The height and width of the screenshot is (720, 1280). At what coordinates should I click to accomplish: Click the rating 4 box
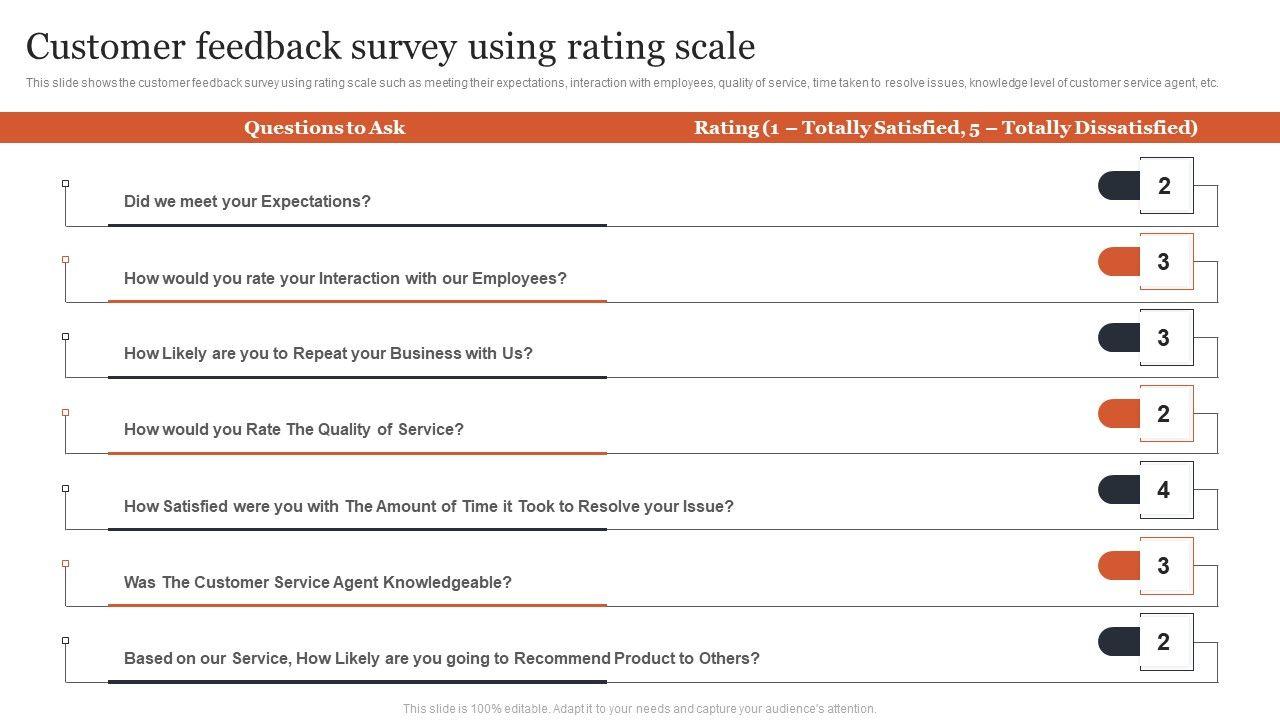coord(1166,490)
